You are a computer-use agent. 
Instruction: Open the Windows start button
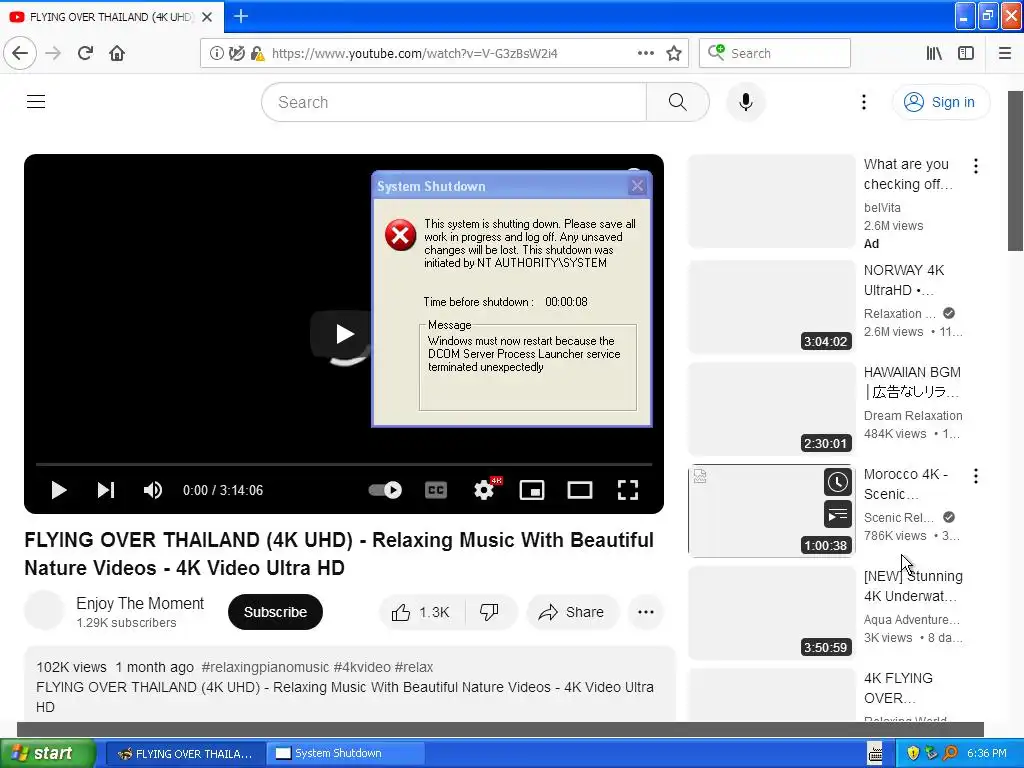(48, 754)
